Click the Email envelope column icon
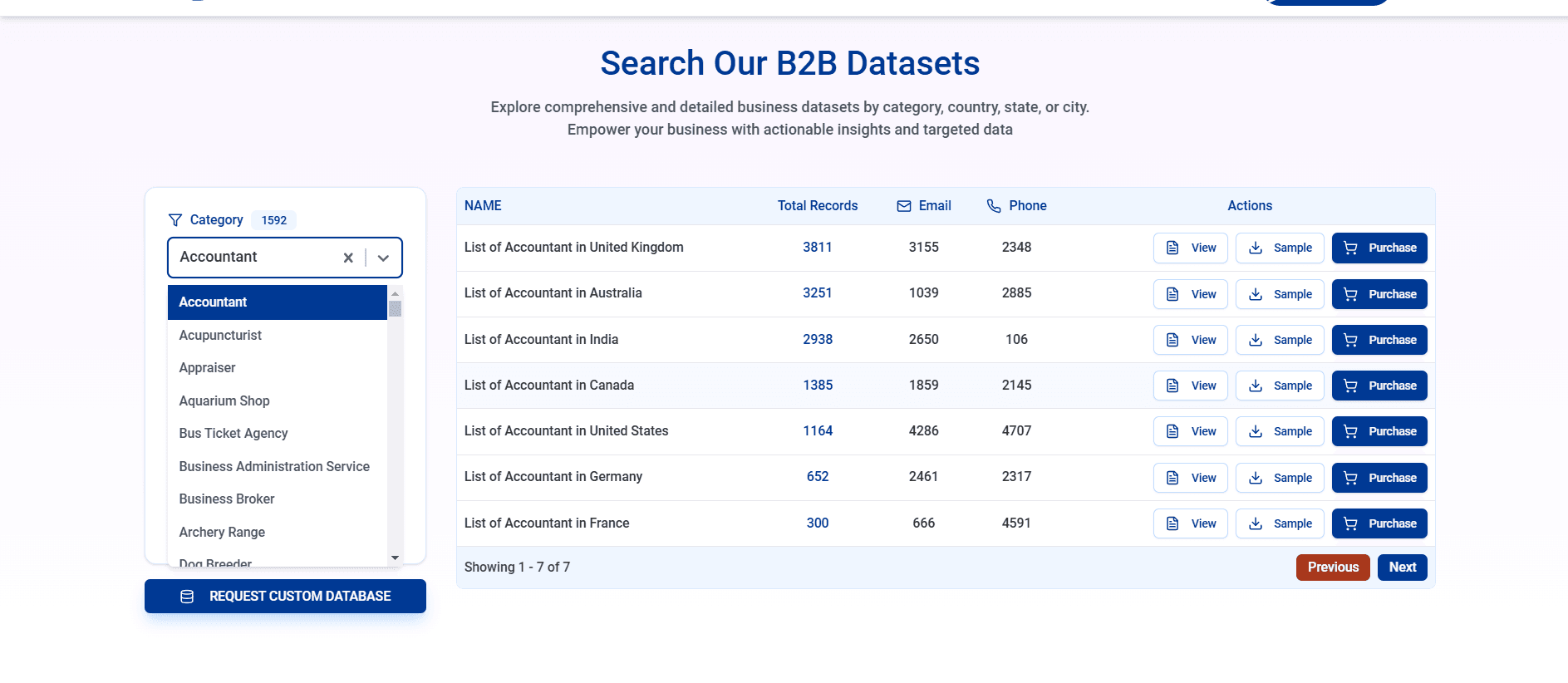 (904, 206)
